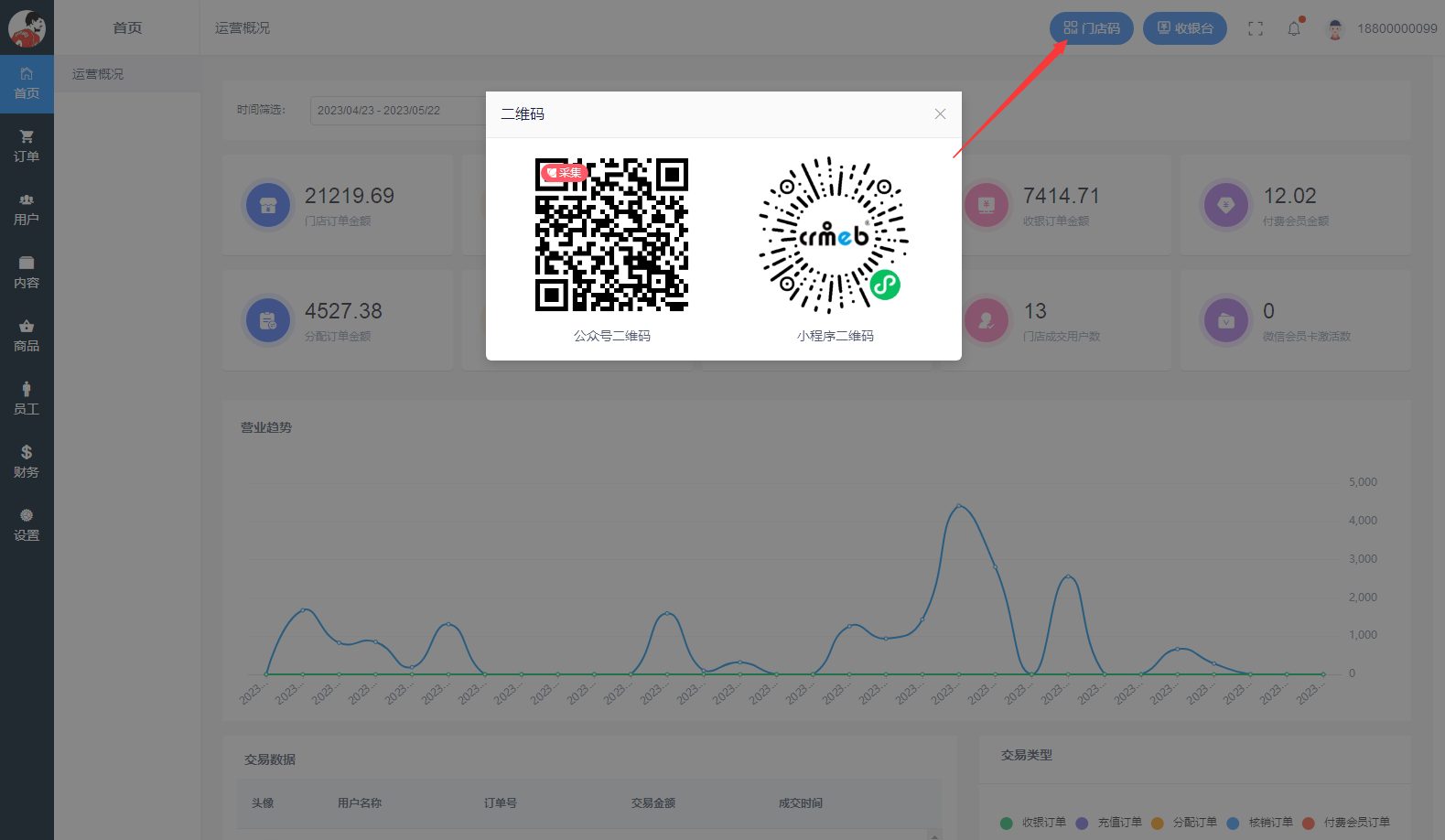
Task: Open the notifications bell
Action: click(x=1294, y=28)
